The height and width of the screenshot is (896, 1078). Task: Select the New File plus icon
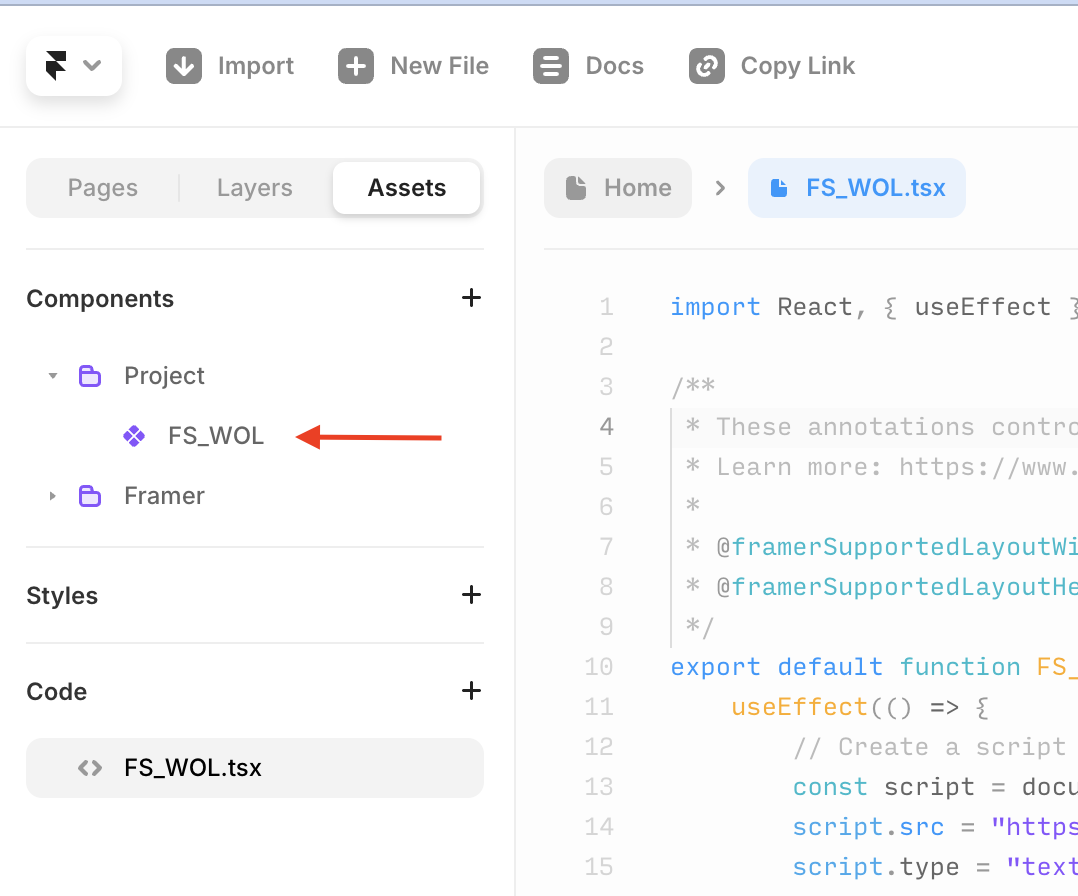(356, 65)
